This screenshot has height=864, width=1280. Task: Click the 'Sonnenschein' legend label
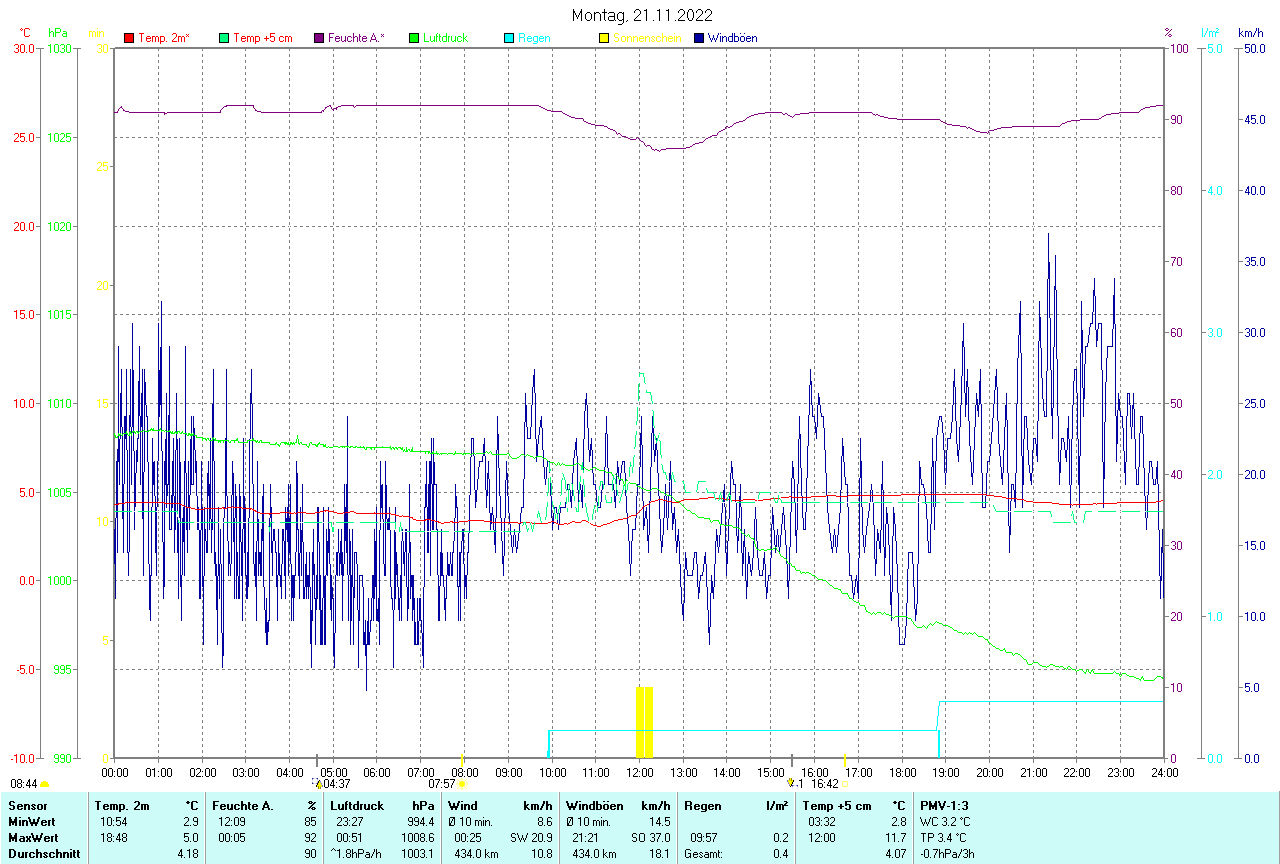coord(647,38)
